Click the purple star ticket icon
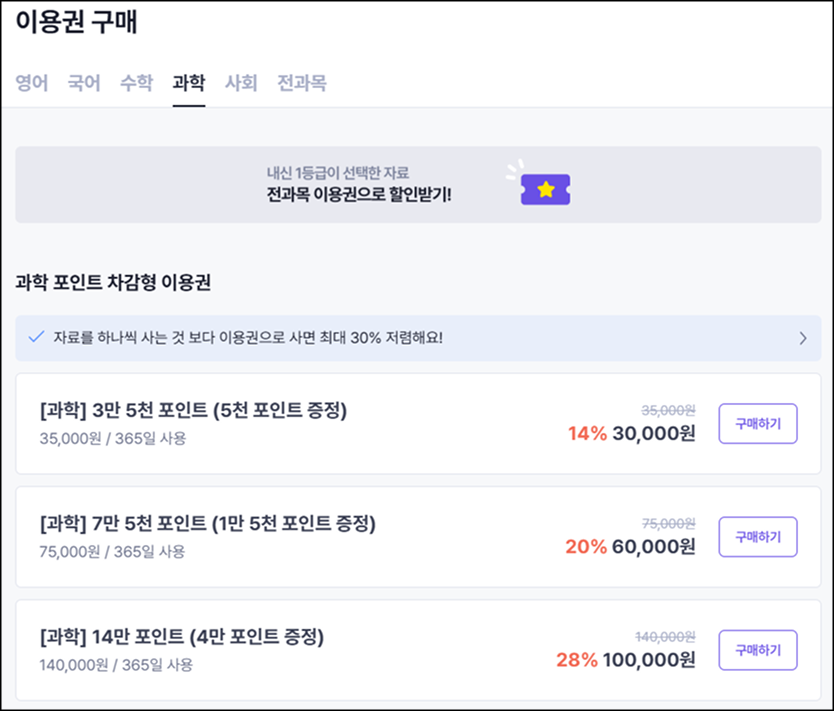 (545, 189)
